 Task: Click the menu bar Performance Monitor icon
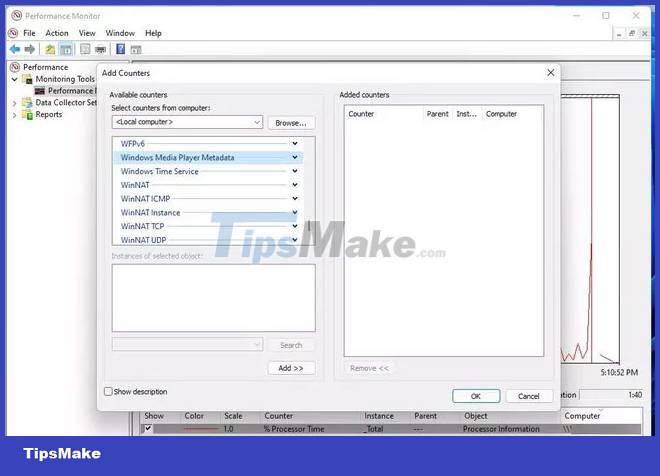tap(13, 33)
